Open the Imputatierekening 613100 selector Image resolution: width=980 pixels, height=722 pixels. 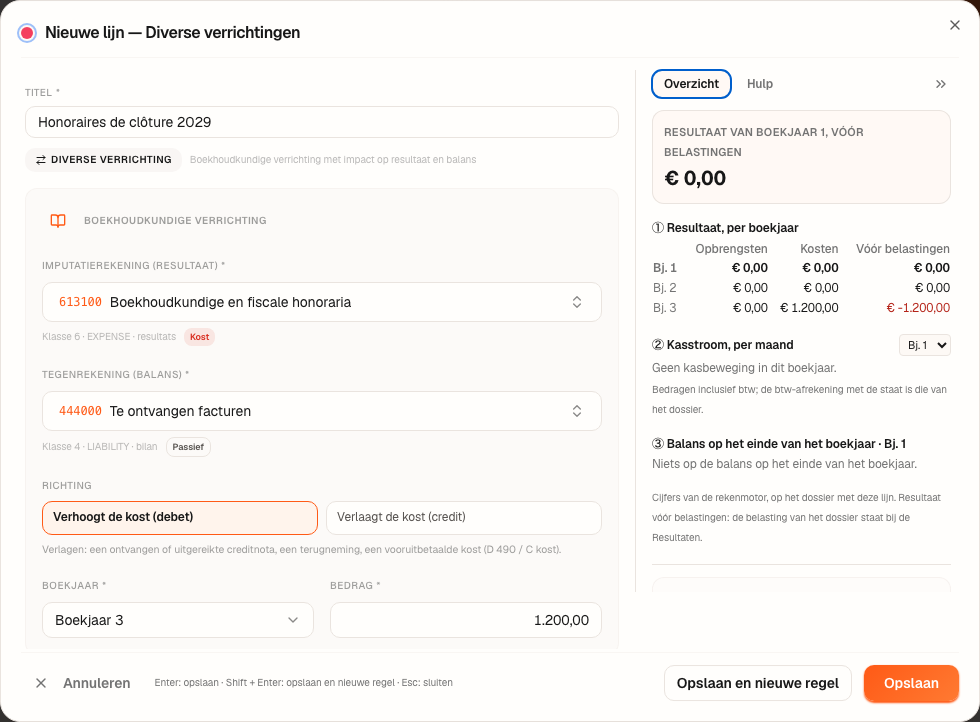point(322,302)
